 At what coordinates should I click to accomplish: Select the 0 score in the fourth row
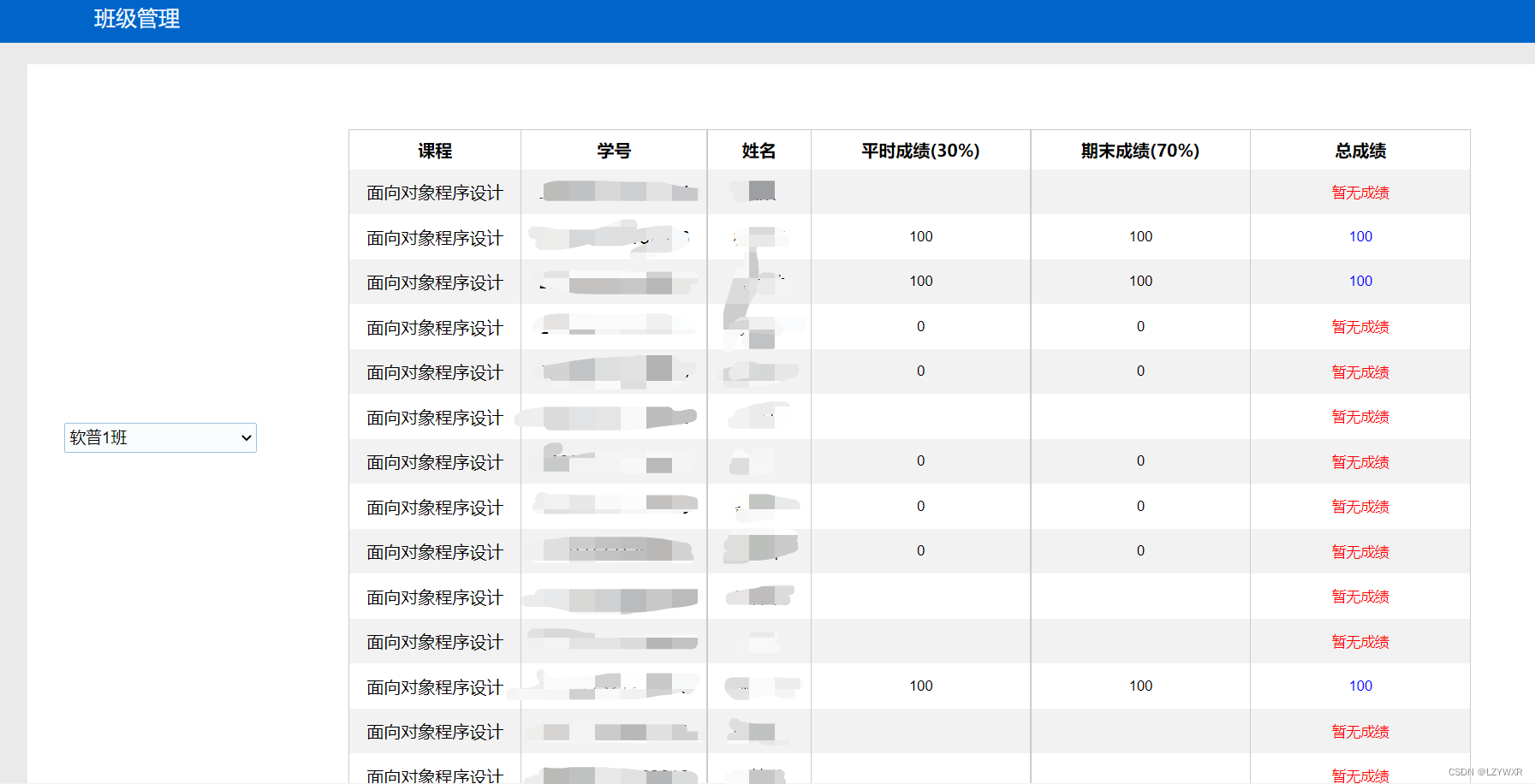pyautogui.click(x=919, y=326)
